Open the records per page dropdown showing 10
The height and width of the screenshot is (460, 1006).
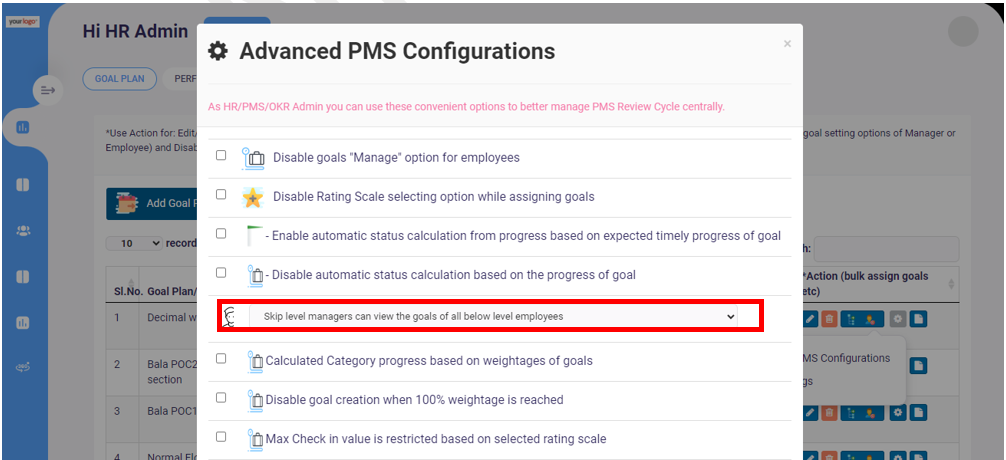pyautogui.click(x=135, y=244)
